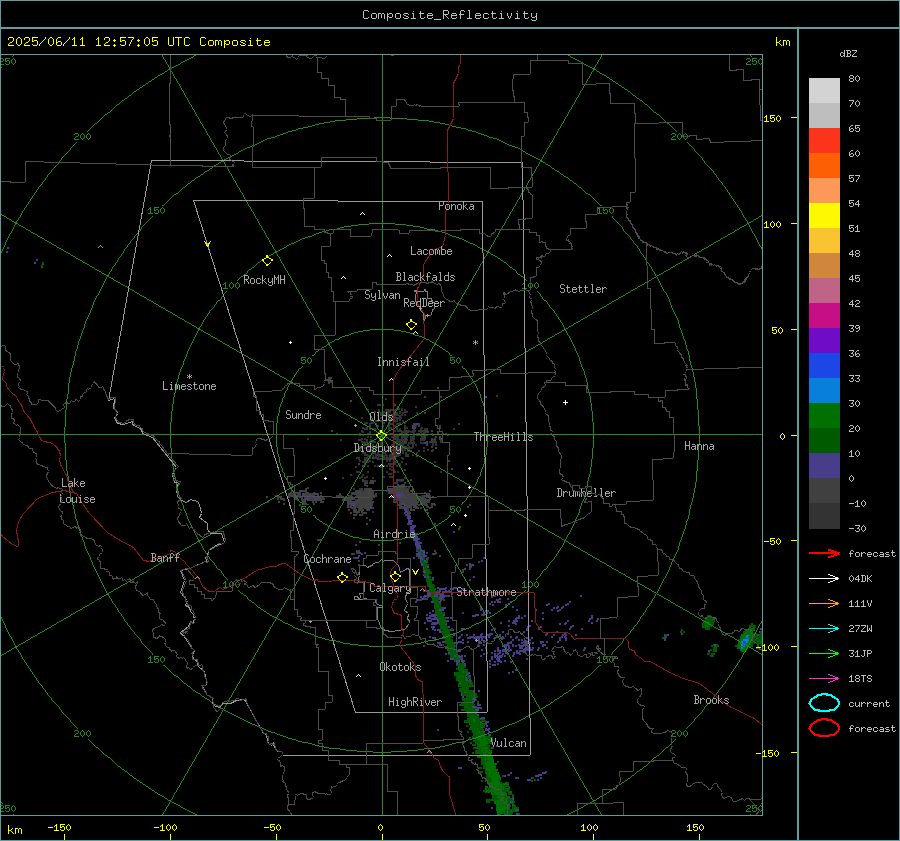This screenshot has height=841, width=900.
Task: Click the 18TS legend label text
Action: [x=860, y=679]
